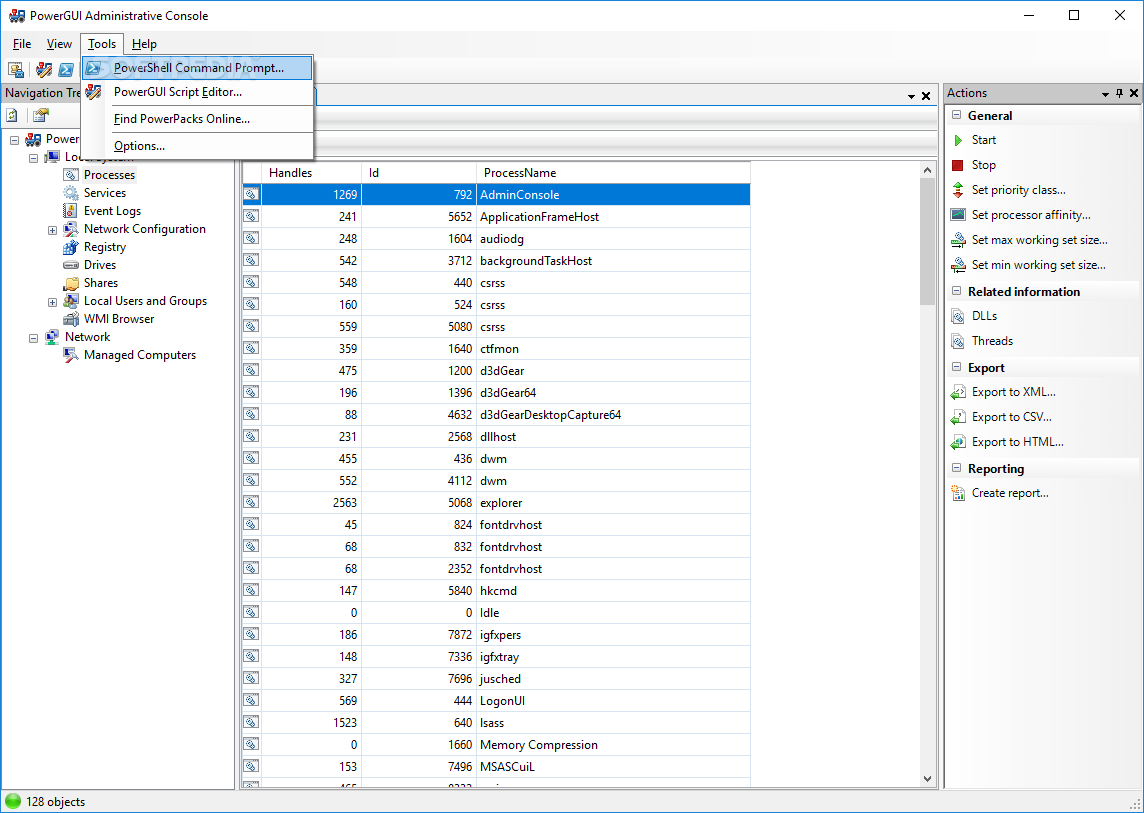
Task: Collapse the Local System tree node
Action: tap(33, 157)
